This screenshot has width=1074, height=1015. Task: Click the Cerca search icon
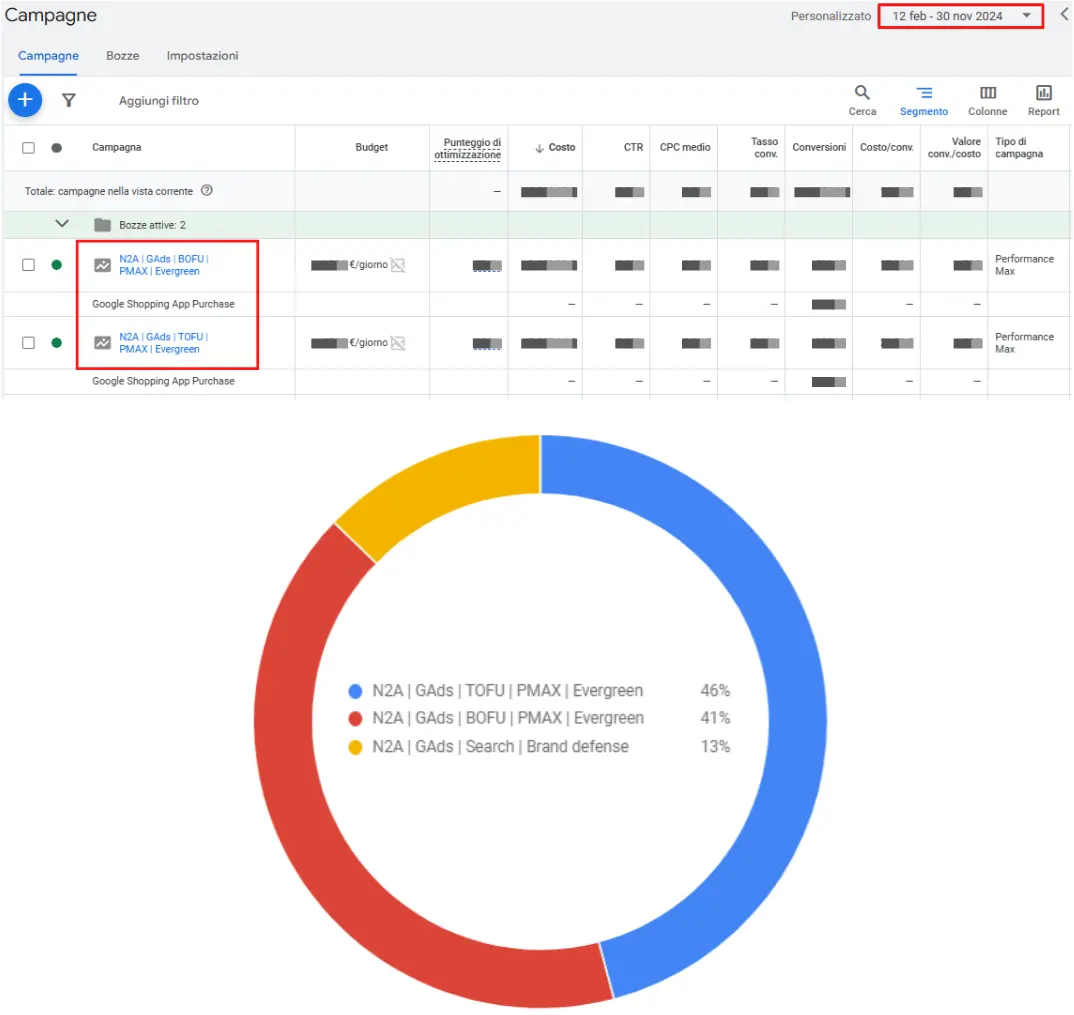click(862, 93)
